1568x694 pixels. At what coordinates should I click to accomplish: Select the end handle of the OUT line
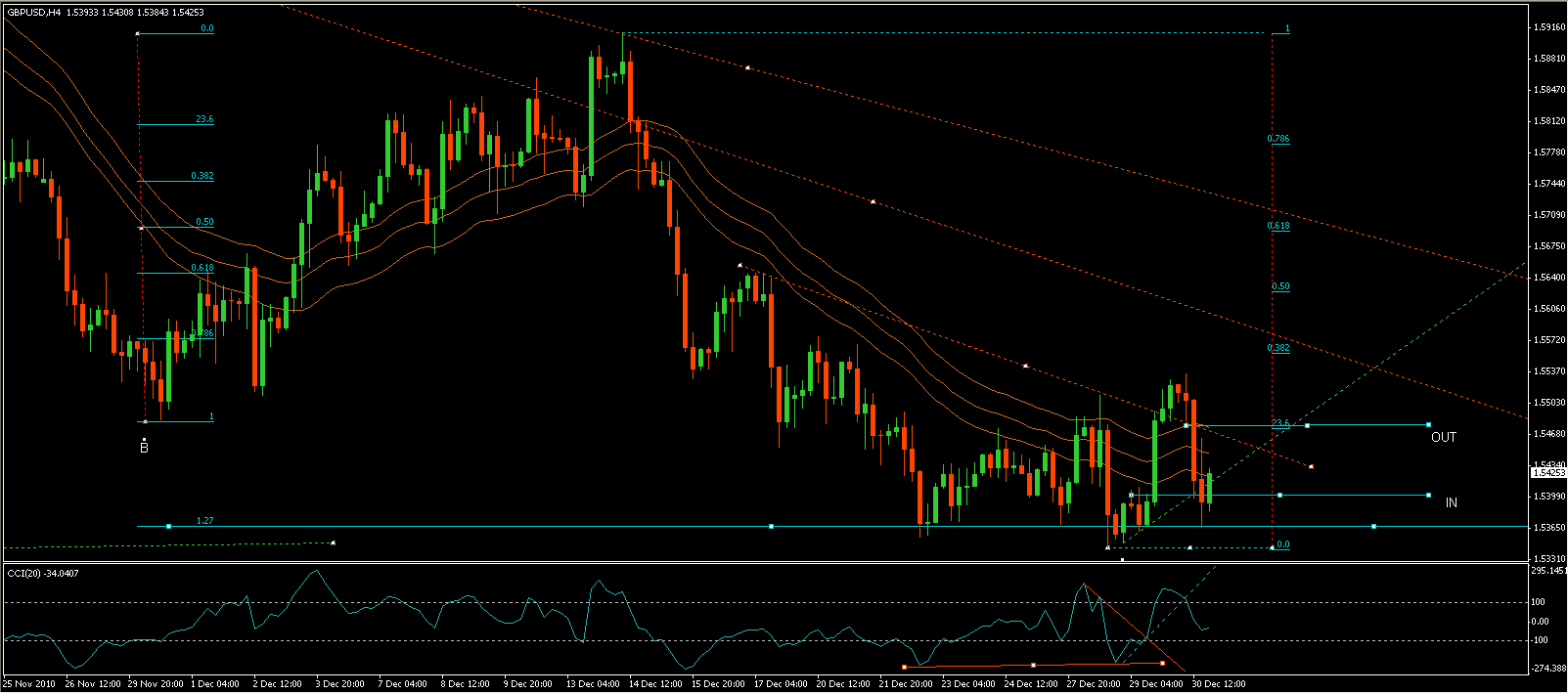click(x=1428, y=425)
